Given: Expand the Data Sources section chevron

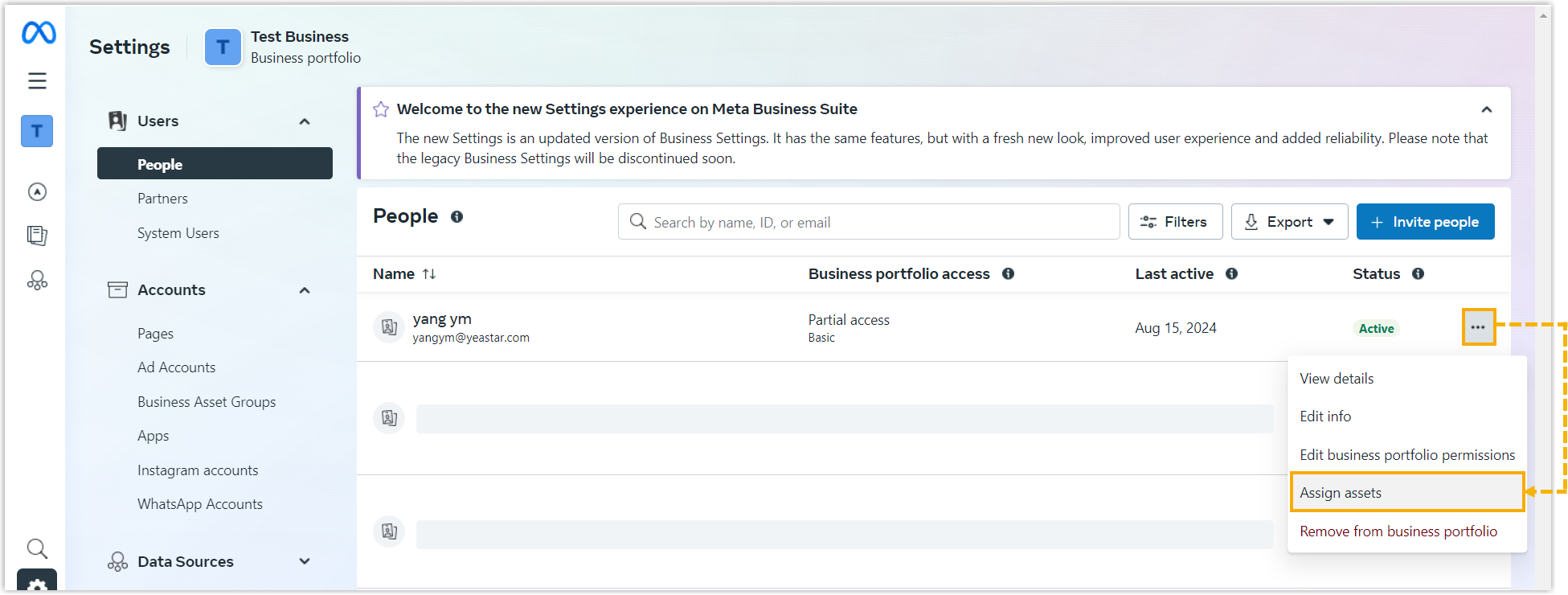Looking at the screenshot, I should click(305, 561).
